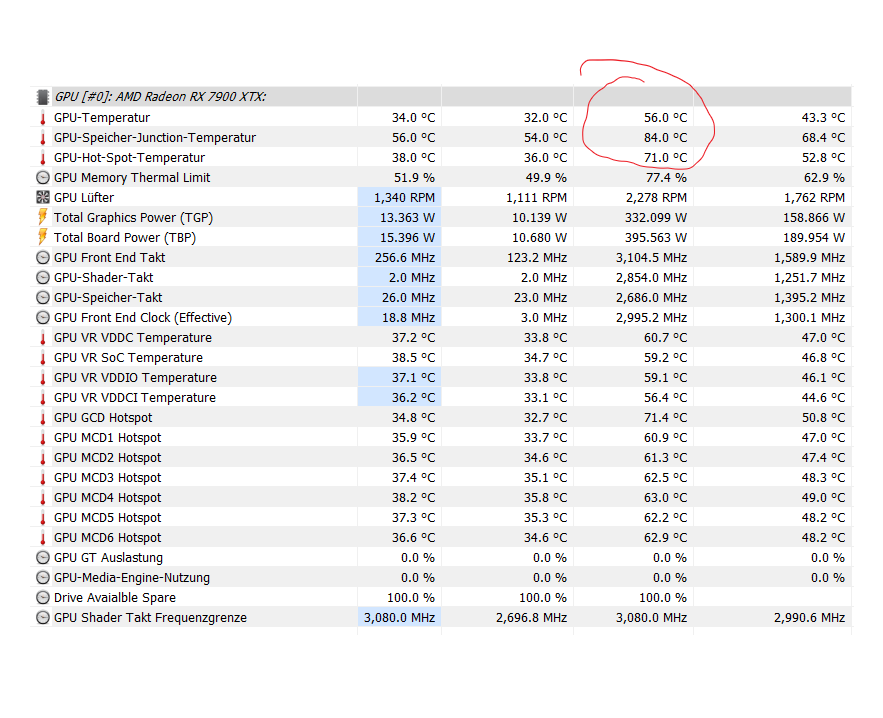Viewport: 883px width, 718px height.
Task: Click the thermometer icon beside GPU-Temperatur
Action: (42, 118)
